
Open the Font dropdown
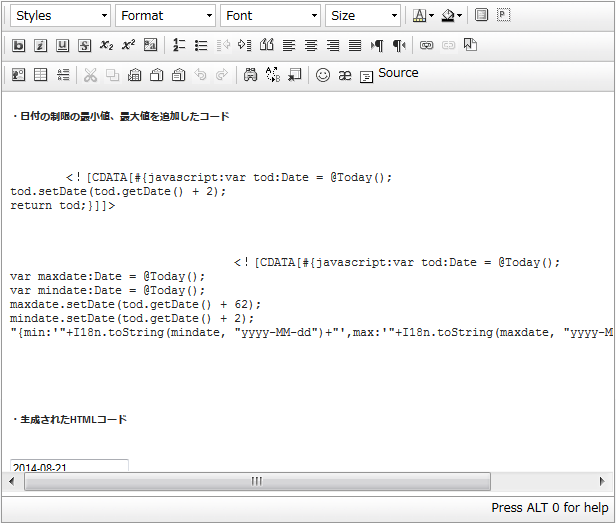[x=270, y=16]
